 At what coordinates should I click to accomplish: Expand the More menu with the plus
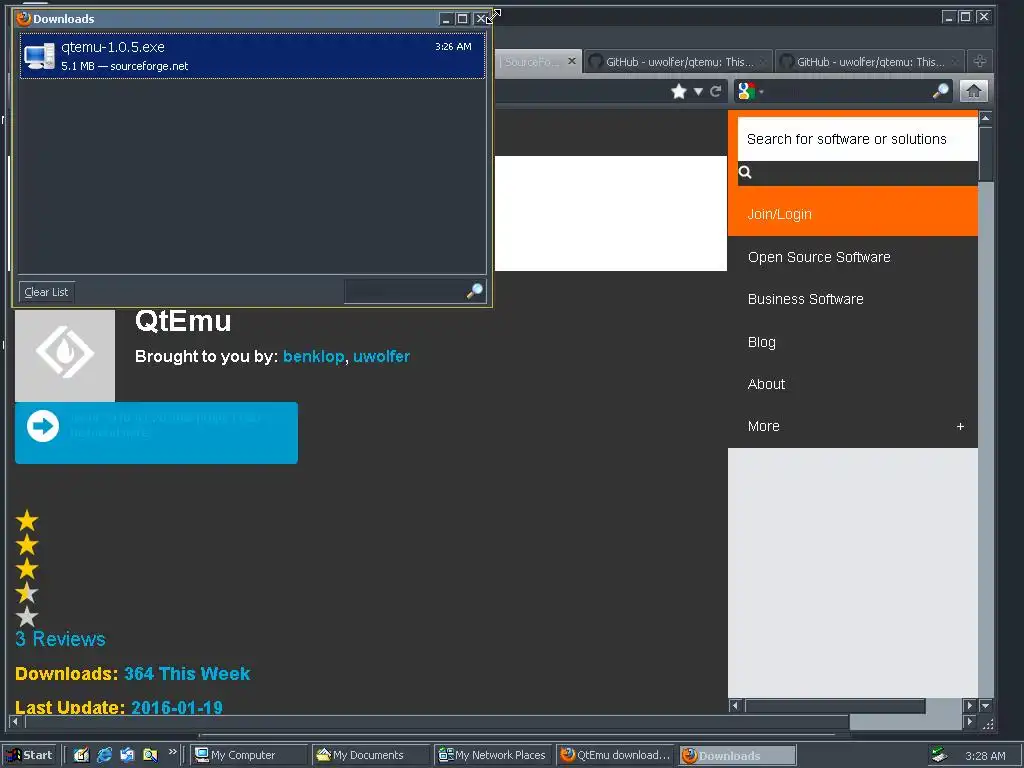click(960, 426)
